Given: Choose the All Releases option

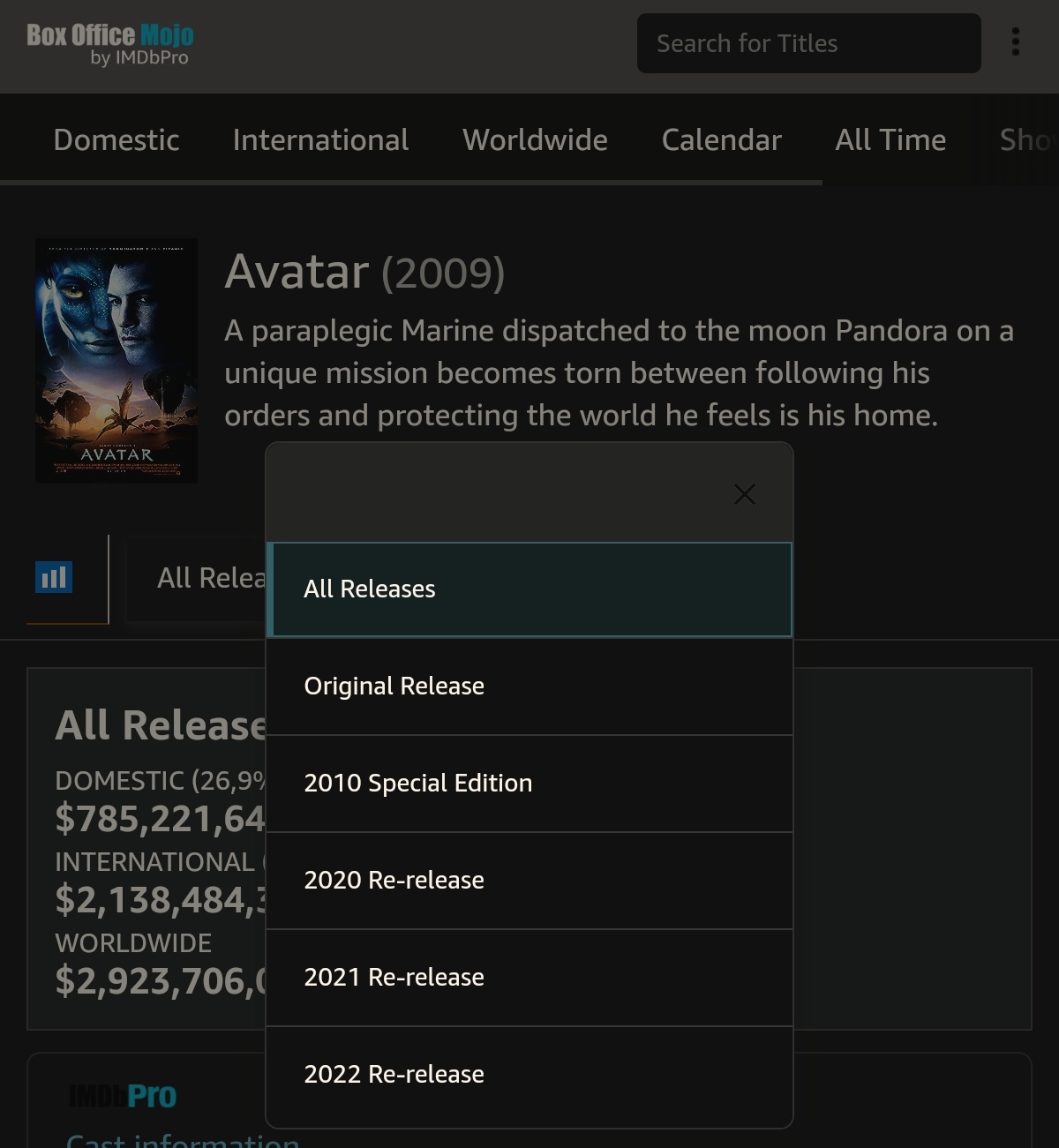Looking at the screenshot, I should click(x=529, y=589).
